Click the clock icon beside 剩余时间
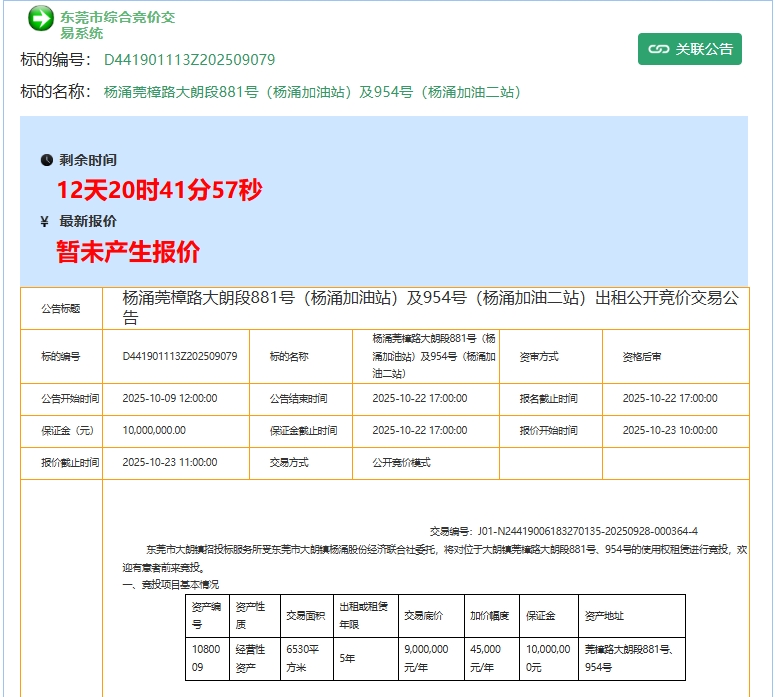 [x=46, y=160]
